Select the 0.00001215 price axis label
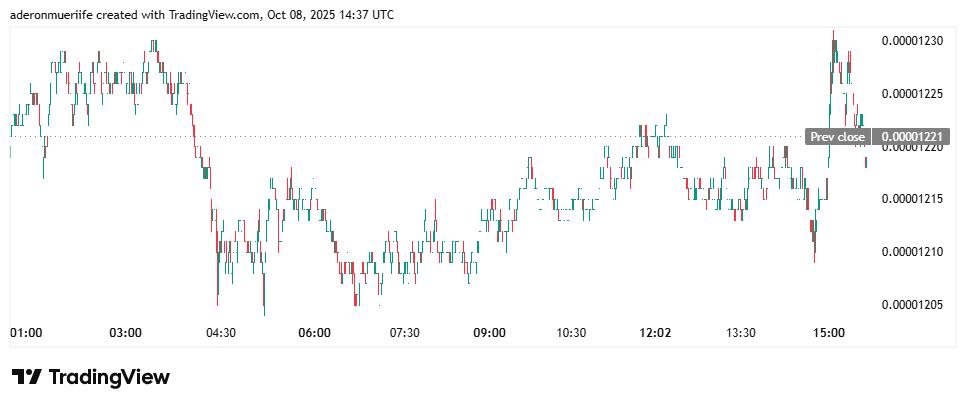 pos(911,199)
